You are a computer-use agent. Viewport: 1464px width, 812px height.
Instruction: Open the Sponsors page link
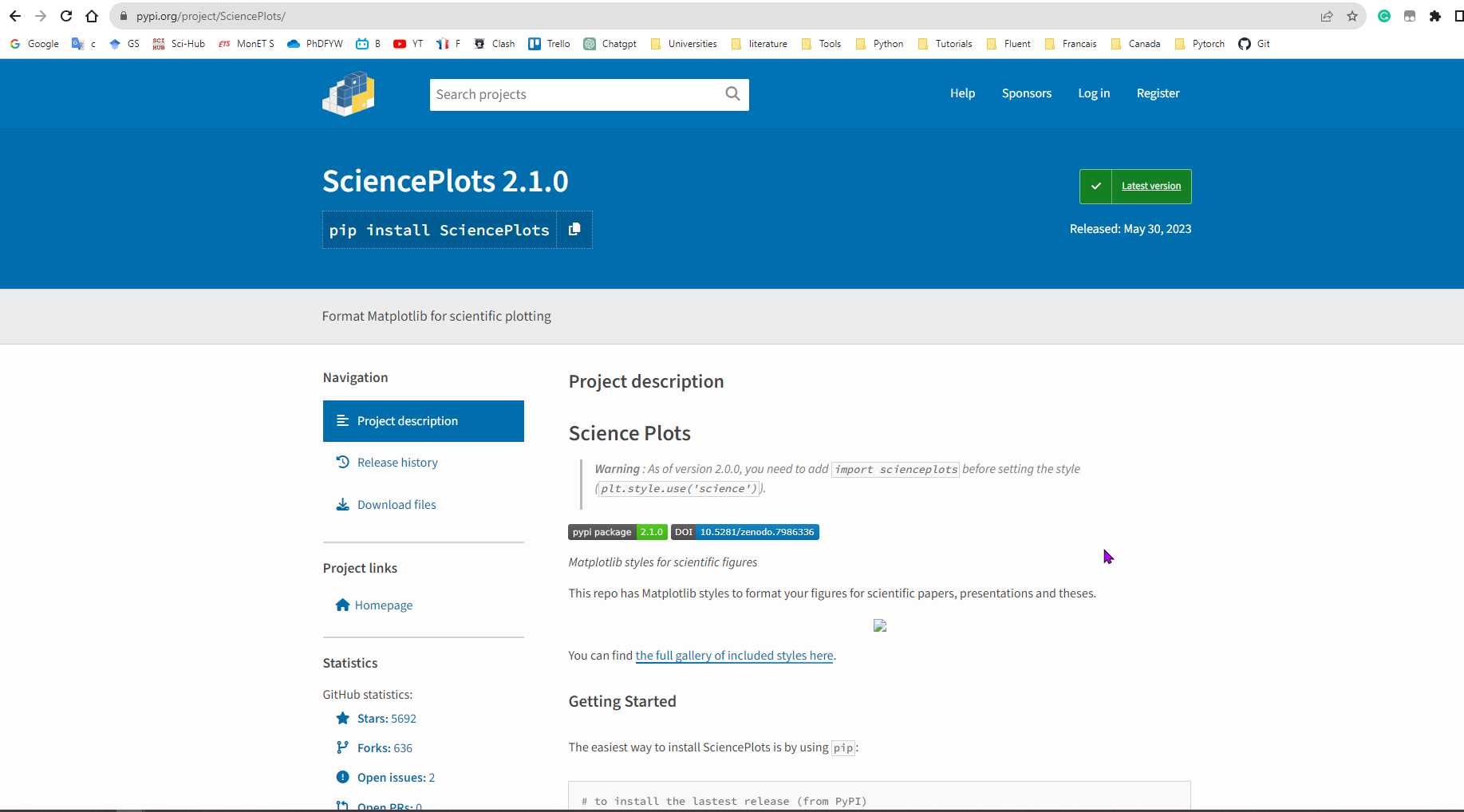click(1026, 93)
